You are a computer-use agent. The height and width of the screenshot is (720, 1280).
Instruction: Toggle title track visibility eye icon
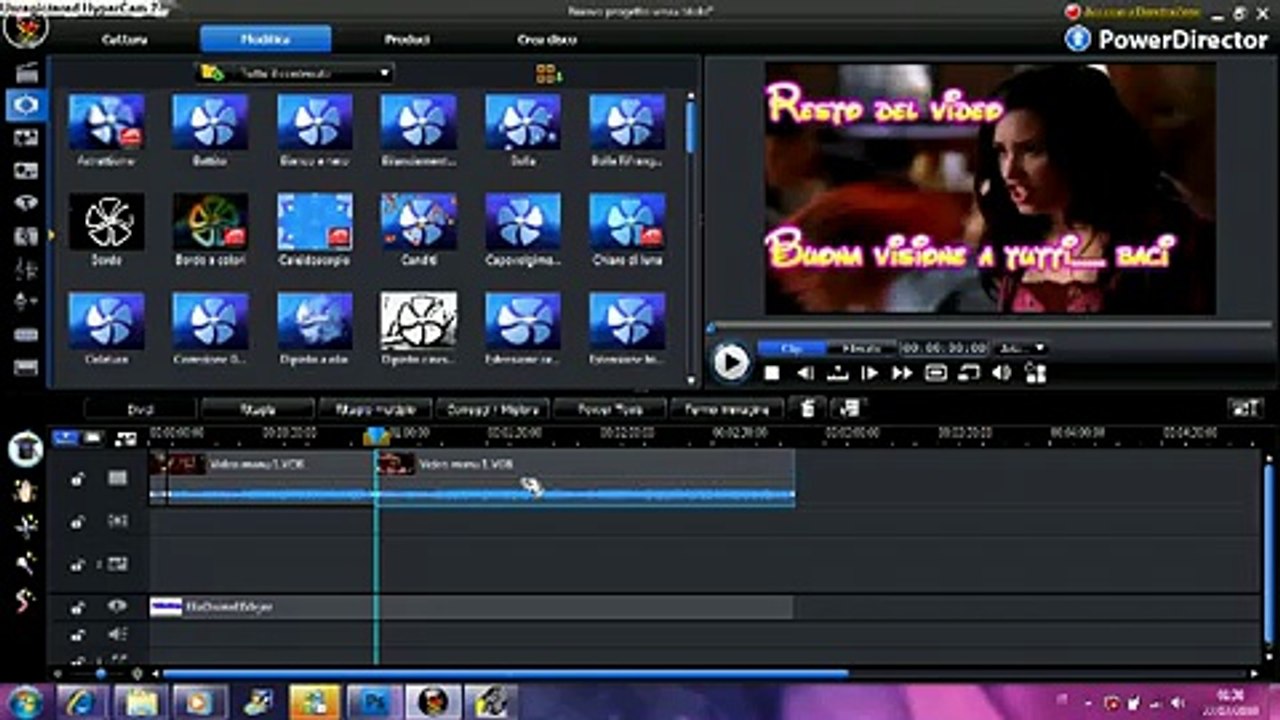(118, 606)
